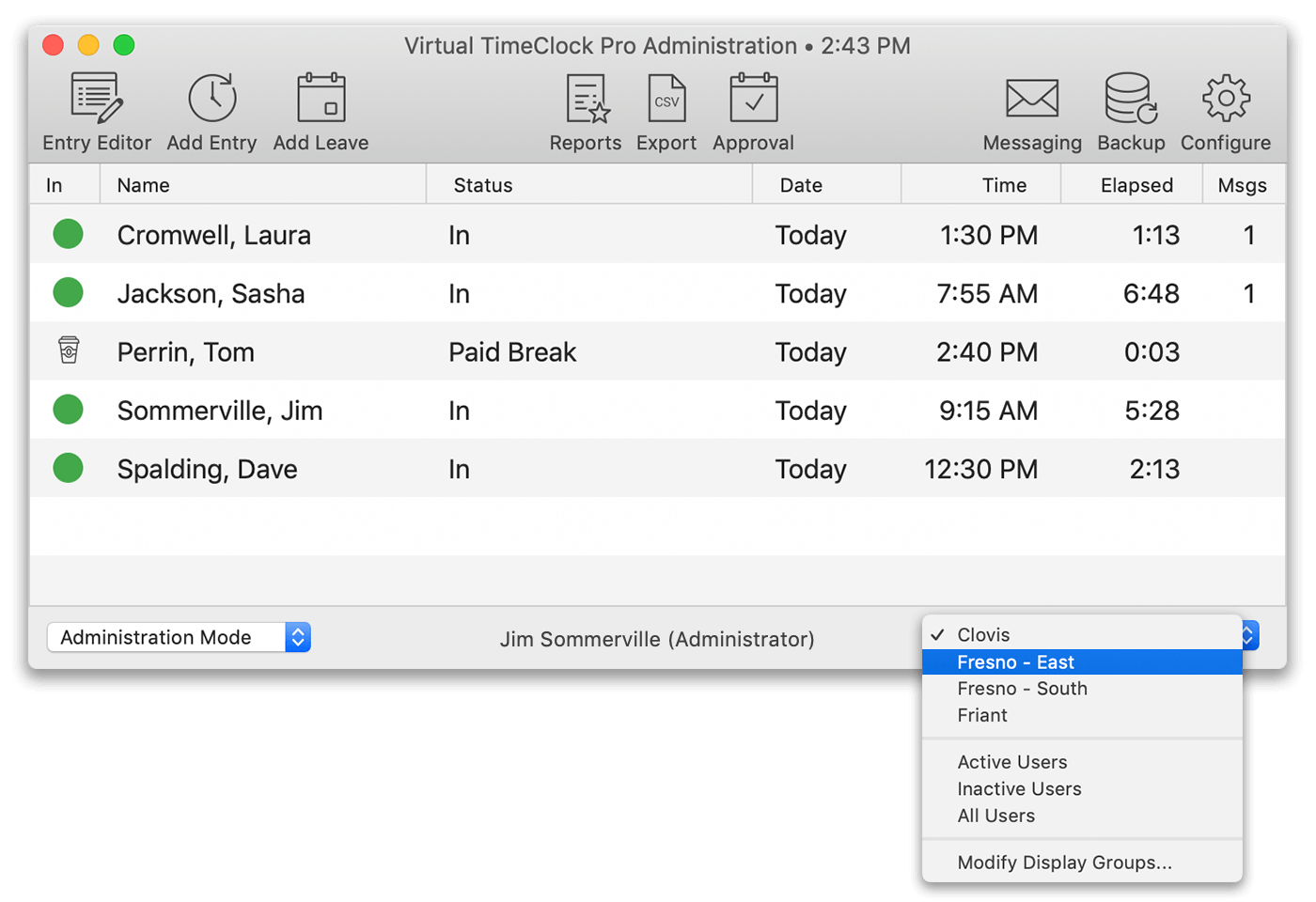
Task: Click the 2:13 elapsed value
Action: click(1154, 469)
